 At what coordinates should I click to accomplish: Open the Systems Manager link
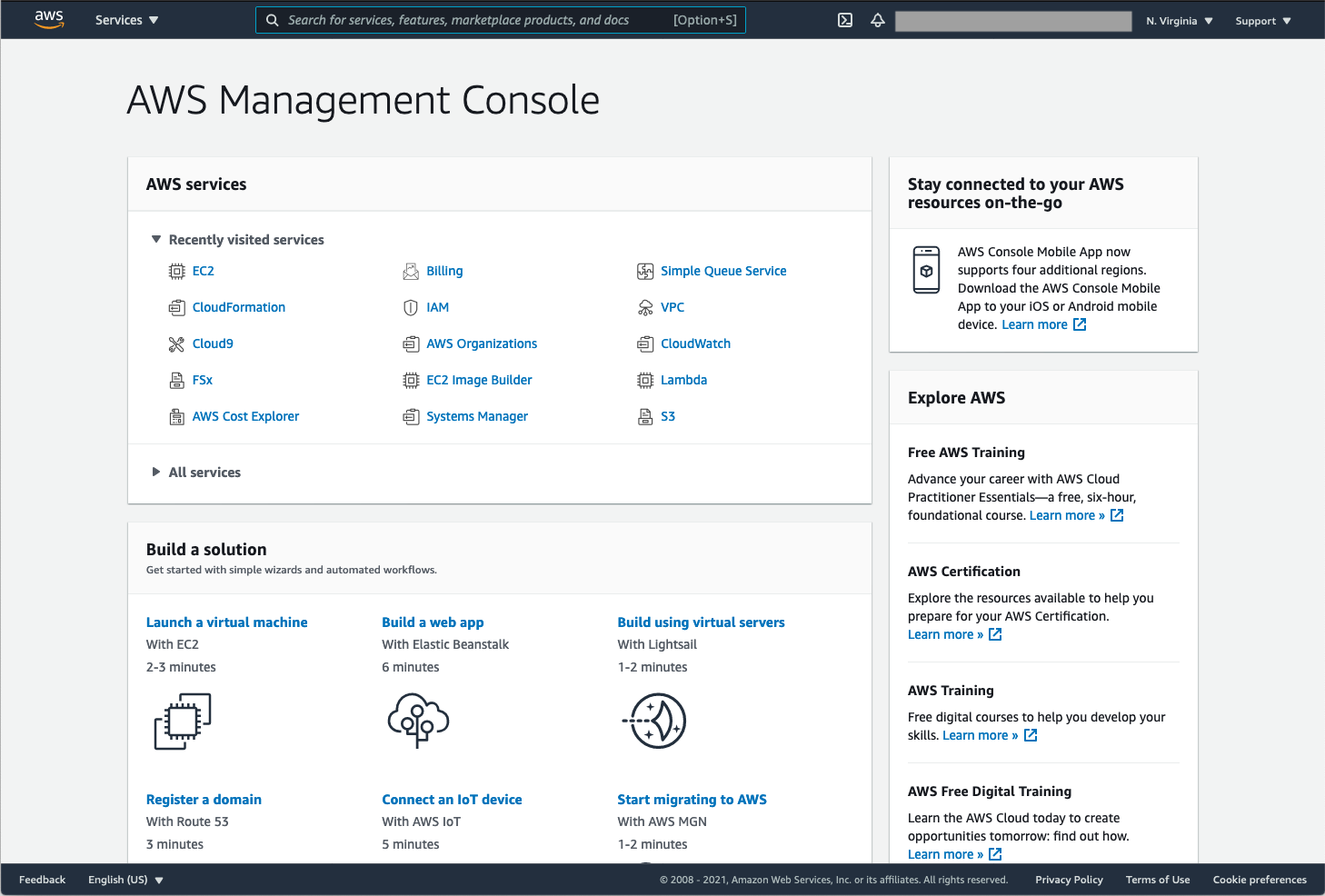click(477, 416)
